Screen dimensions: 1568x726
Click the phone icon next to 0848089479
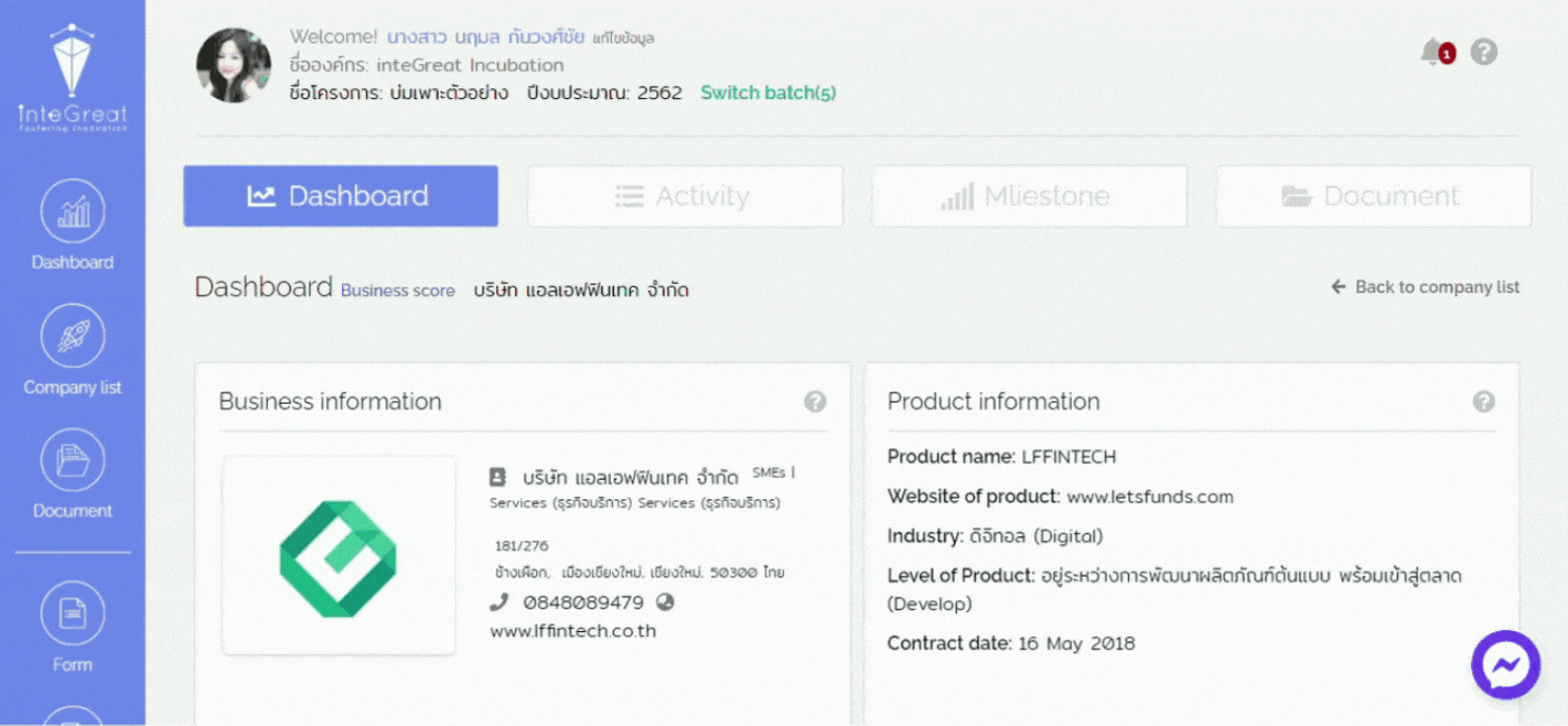[499, 602]
